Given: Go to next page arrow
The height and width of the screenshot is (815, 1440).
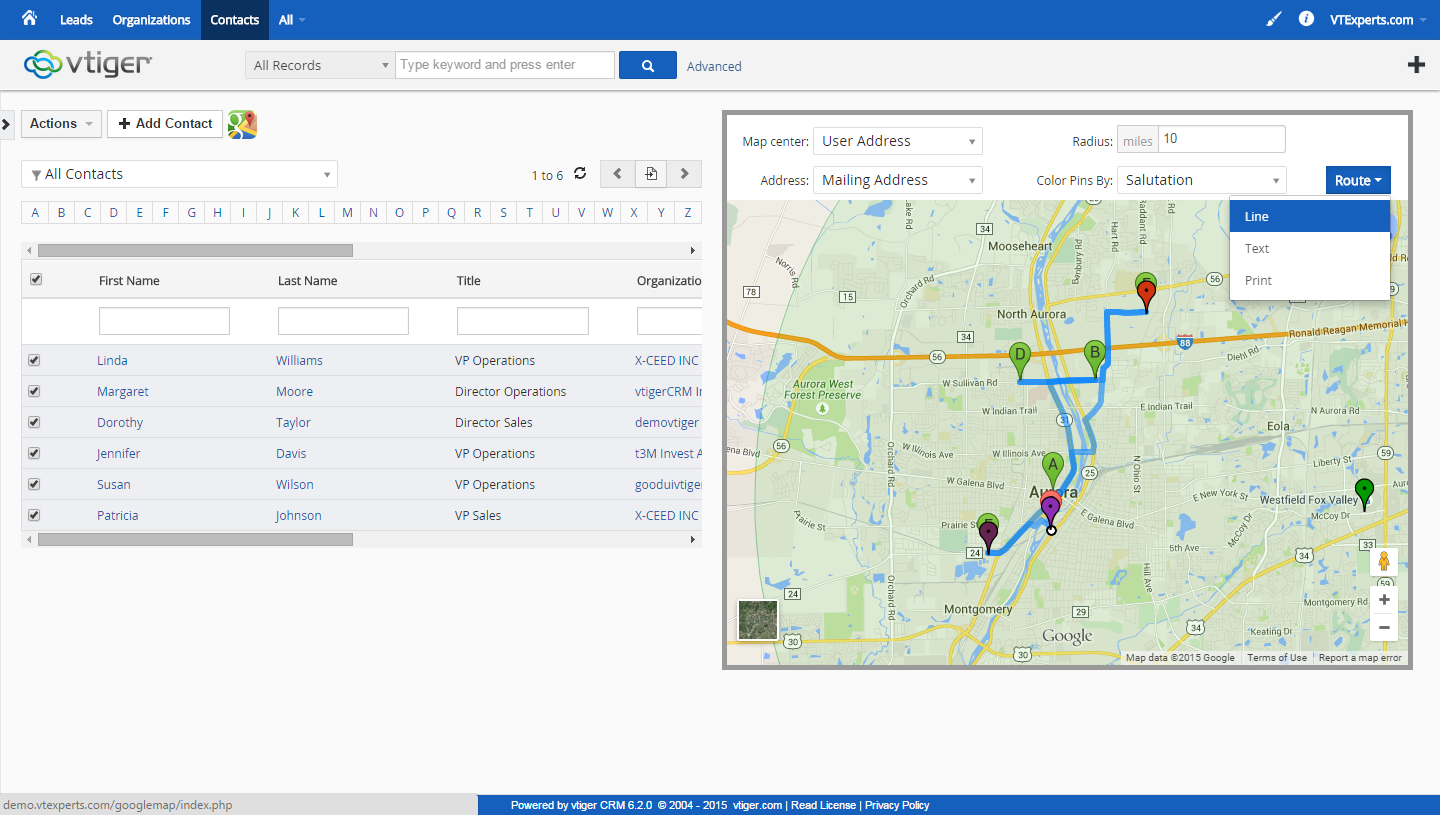Looking at the screenshot, I should (x=684, y=174).
